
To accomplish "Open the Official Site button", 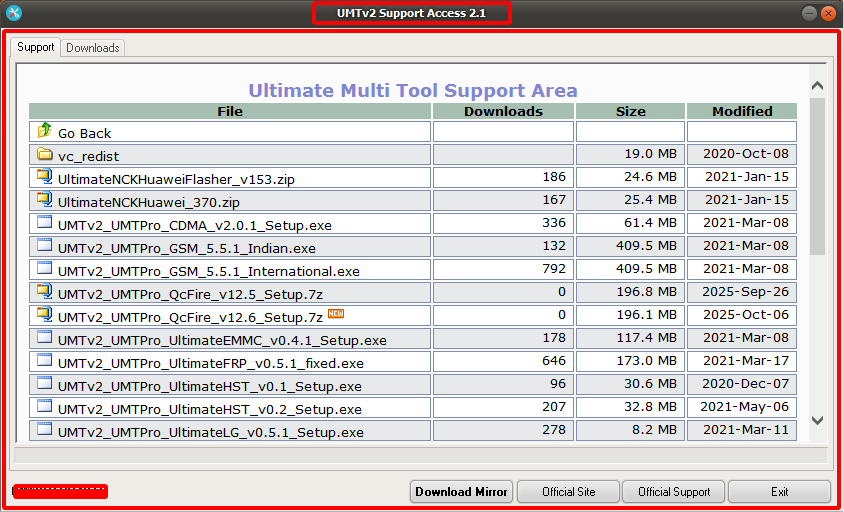I will (x=568, y=492).
